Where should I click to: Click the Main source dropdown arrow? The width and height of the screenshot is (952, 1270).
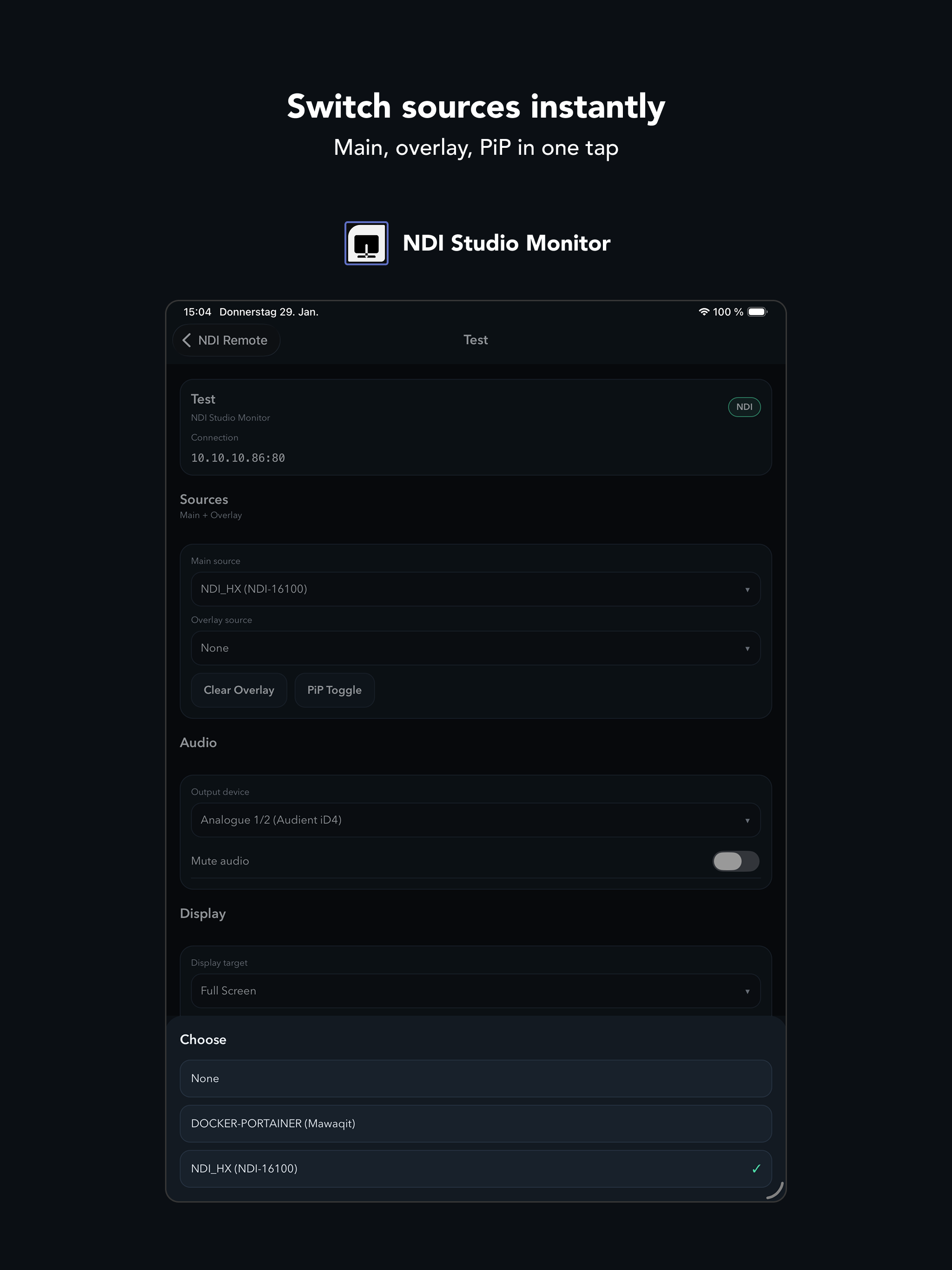(747, 589)
